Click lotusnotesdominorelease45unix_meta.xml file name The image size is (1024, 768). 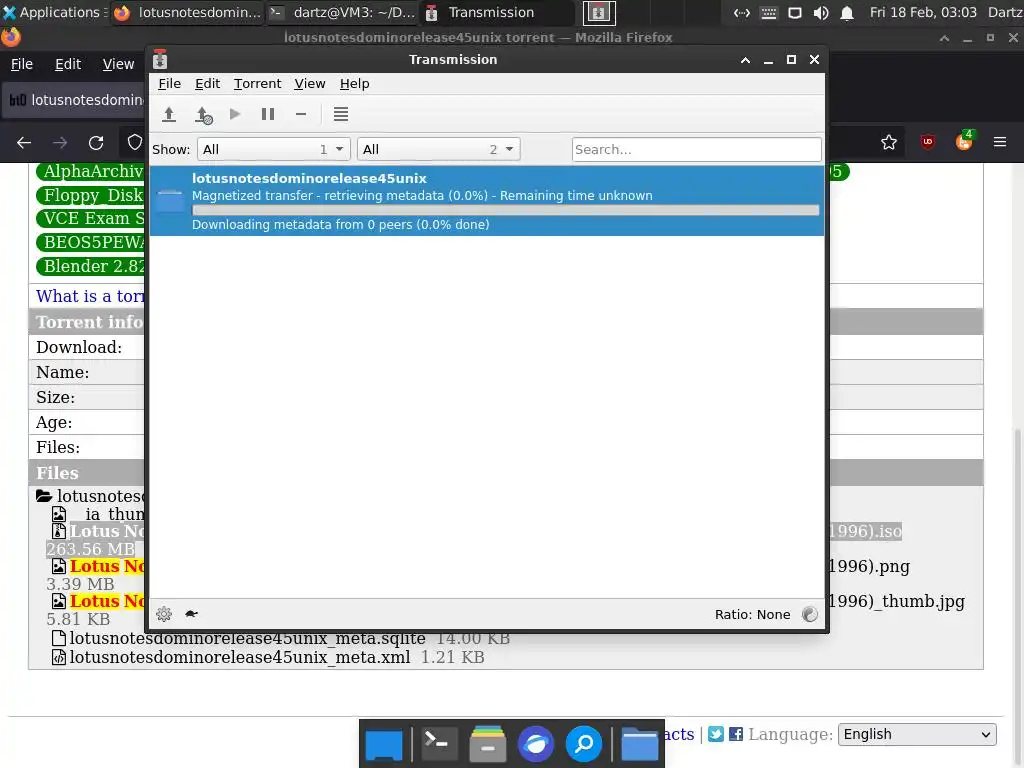tap(240, 657)
